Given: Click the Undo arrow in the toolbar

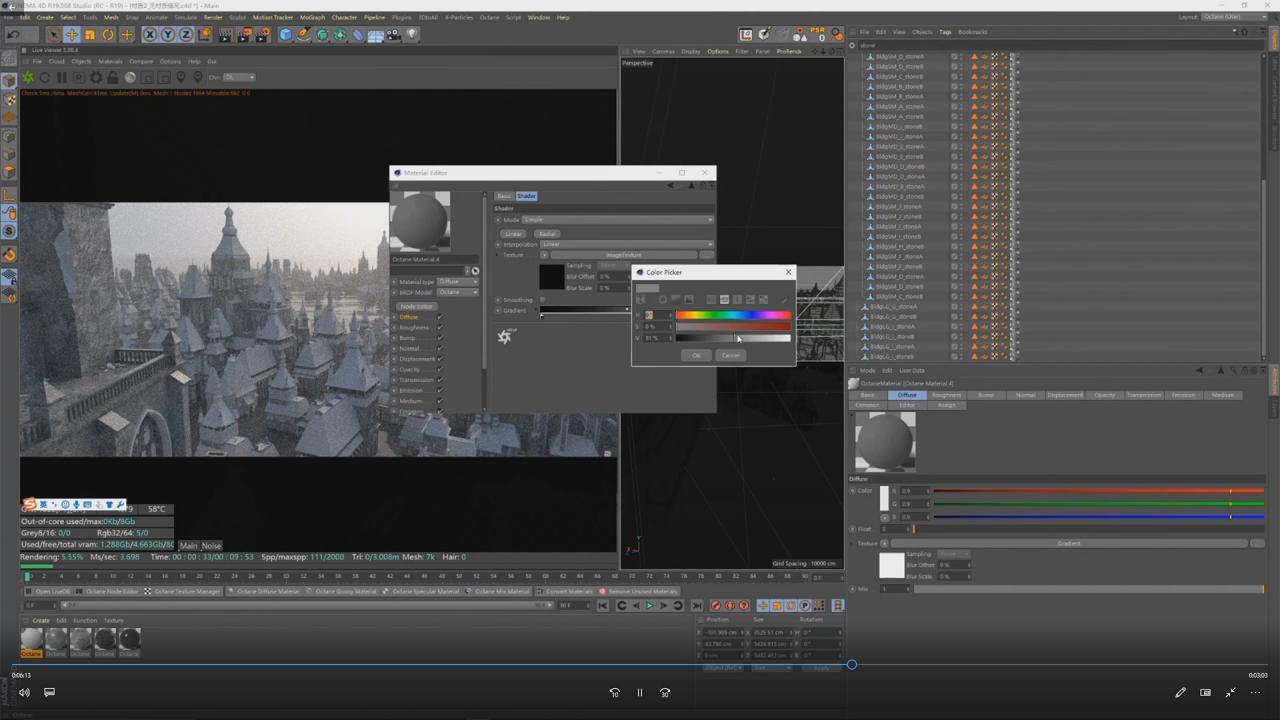Looking at the screenshot, I should pos(14,35).
